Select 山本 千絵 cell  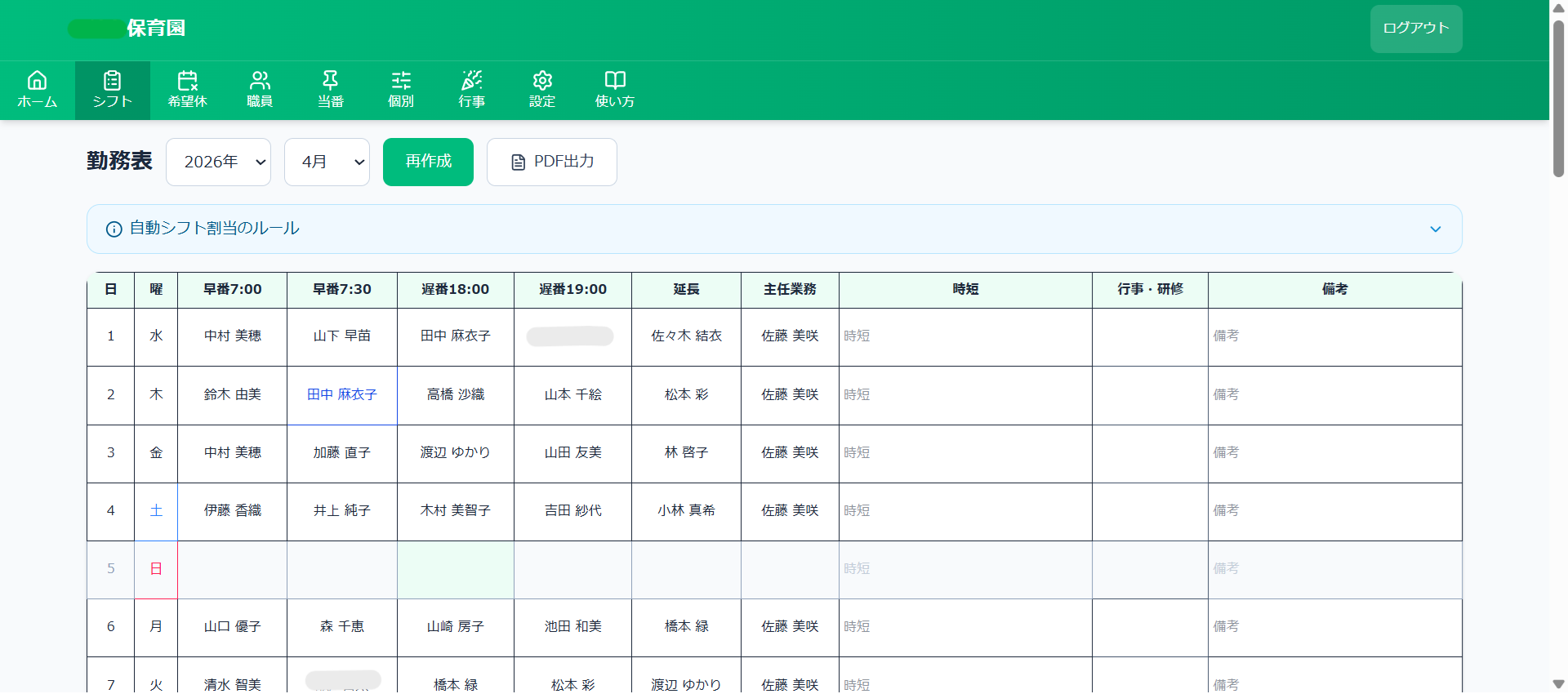[x=572, y=395]
